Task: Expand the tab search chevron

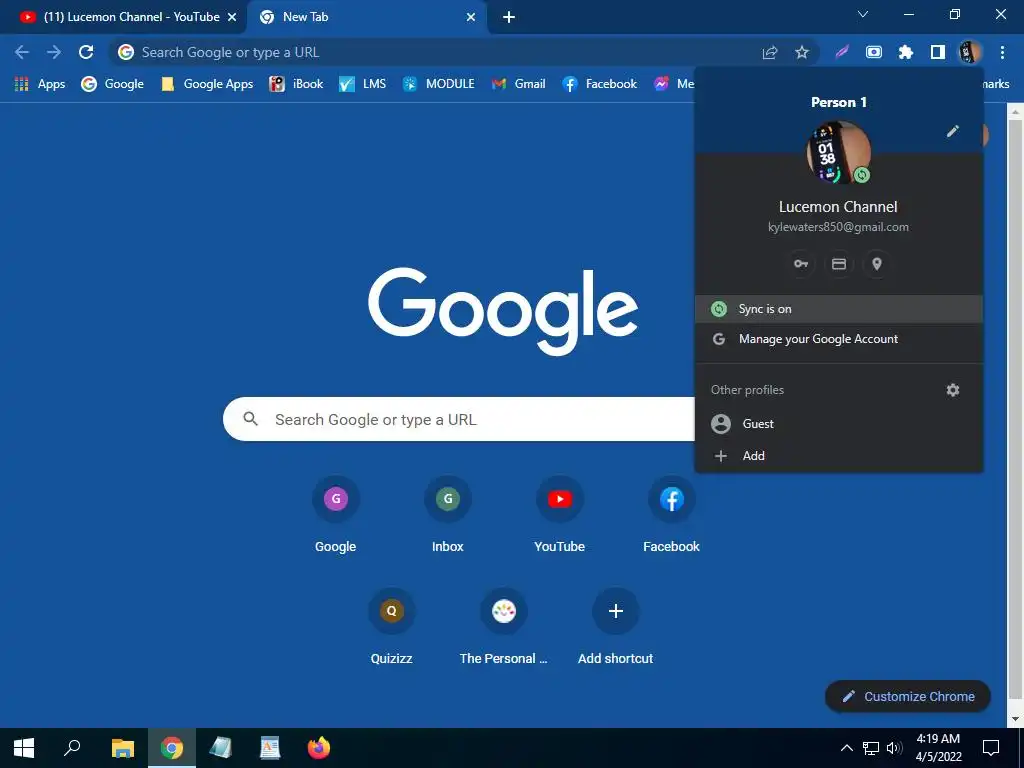Action: [863, 14]
